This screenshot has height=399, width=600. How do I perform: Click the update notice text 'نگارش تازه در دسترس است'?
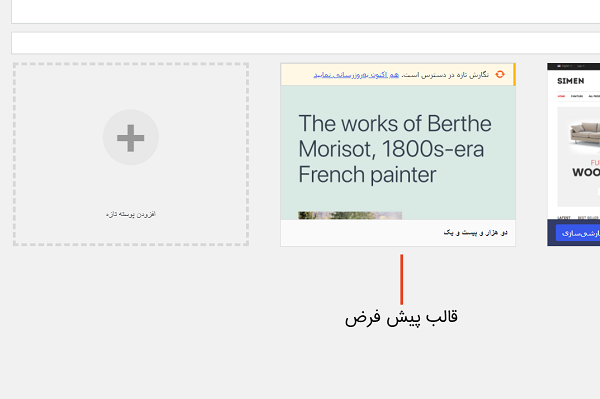coord(445,75)
